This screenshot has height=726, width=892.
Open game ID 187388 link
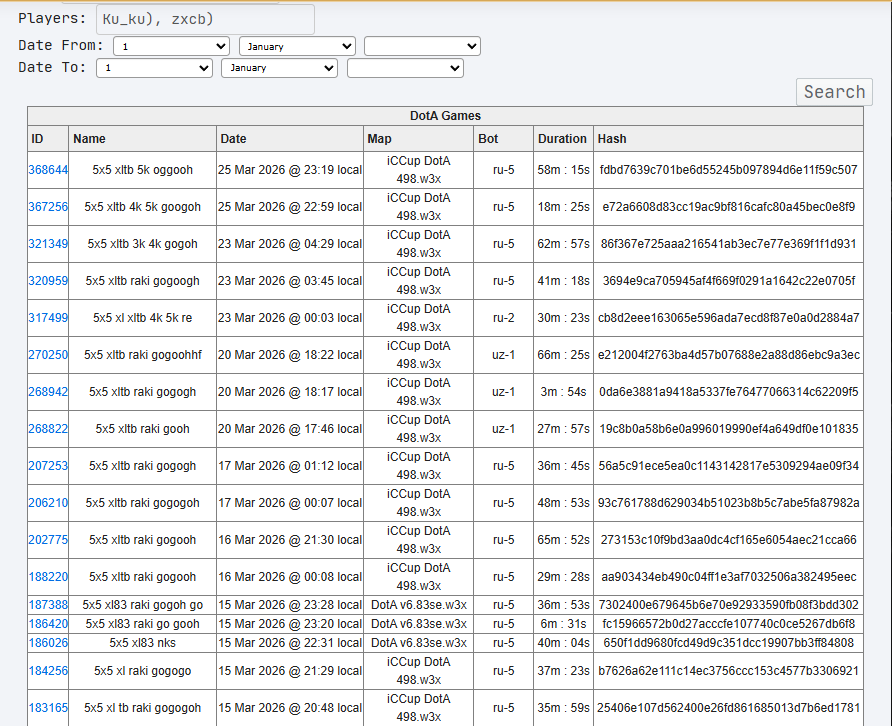click(48, 605)
